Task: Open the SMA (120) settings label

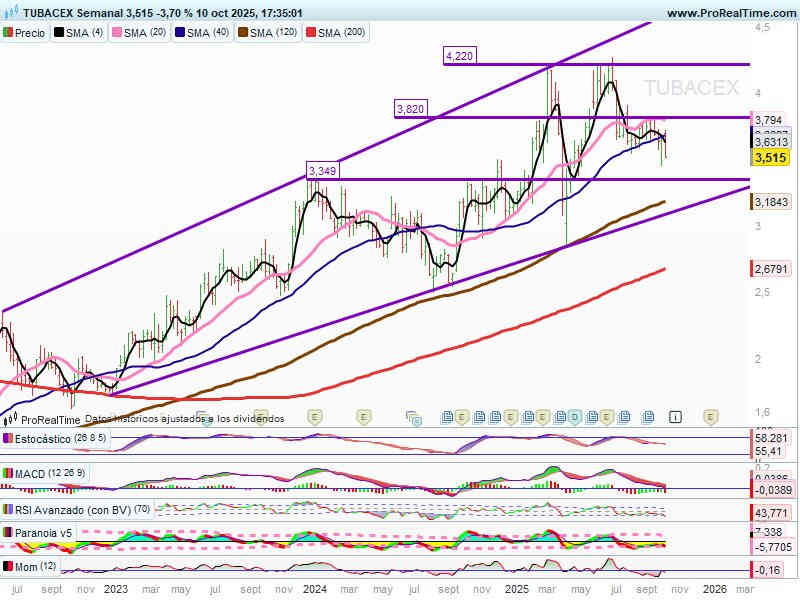Action: [x=272, y=33]
